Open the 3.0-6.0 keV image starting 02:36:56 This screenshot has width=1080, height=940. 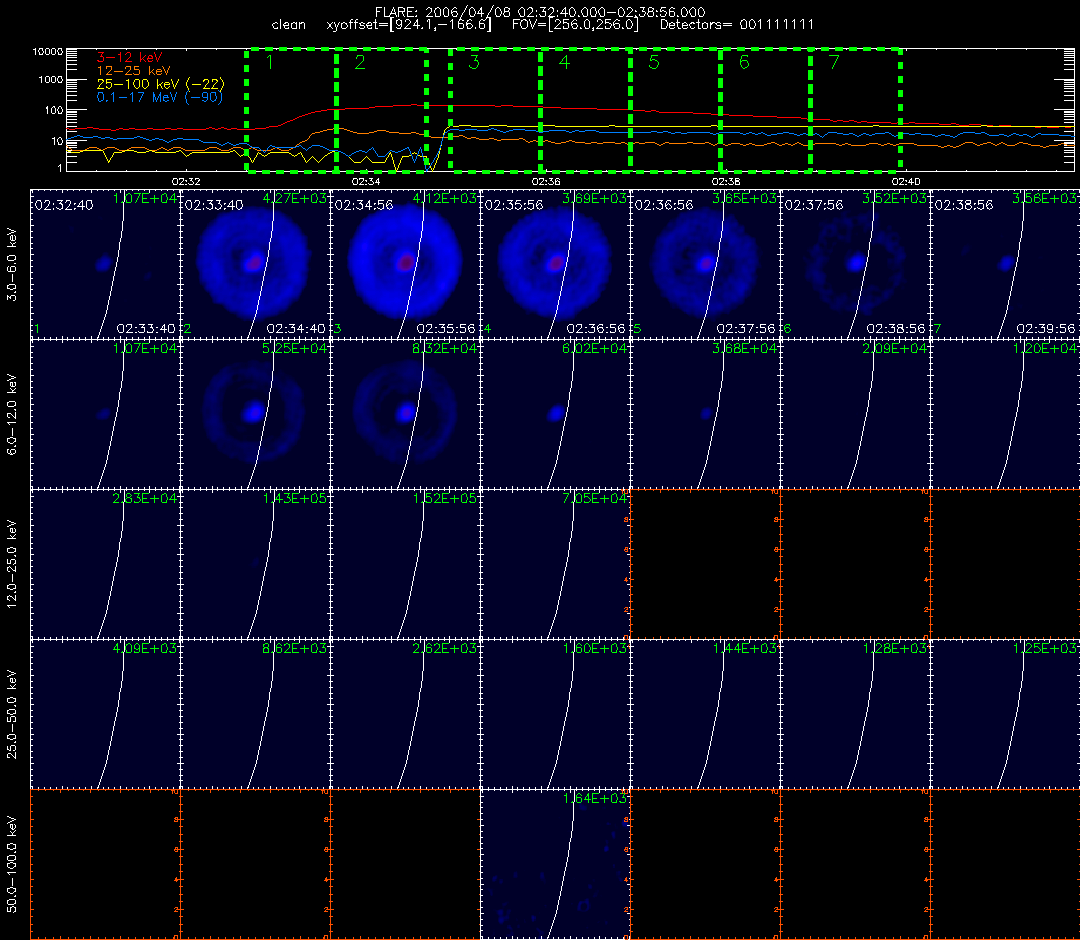click(705, 264)
